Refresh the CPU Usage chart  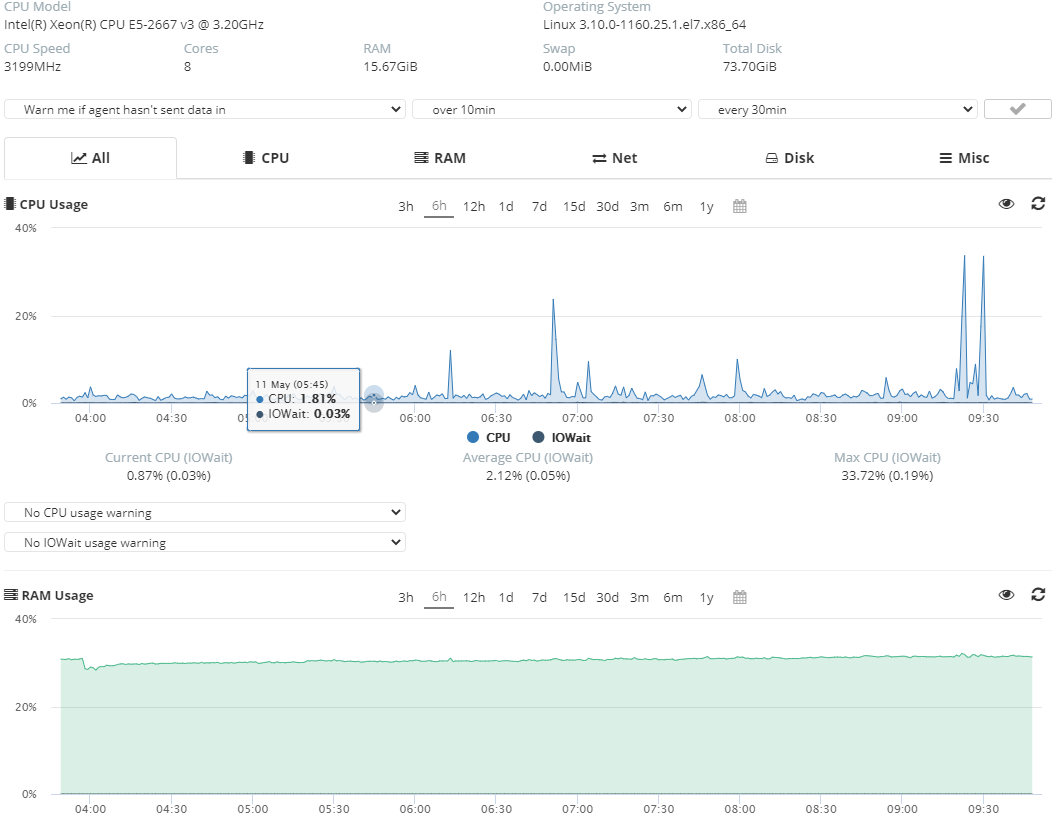tap(1038, 204)
